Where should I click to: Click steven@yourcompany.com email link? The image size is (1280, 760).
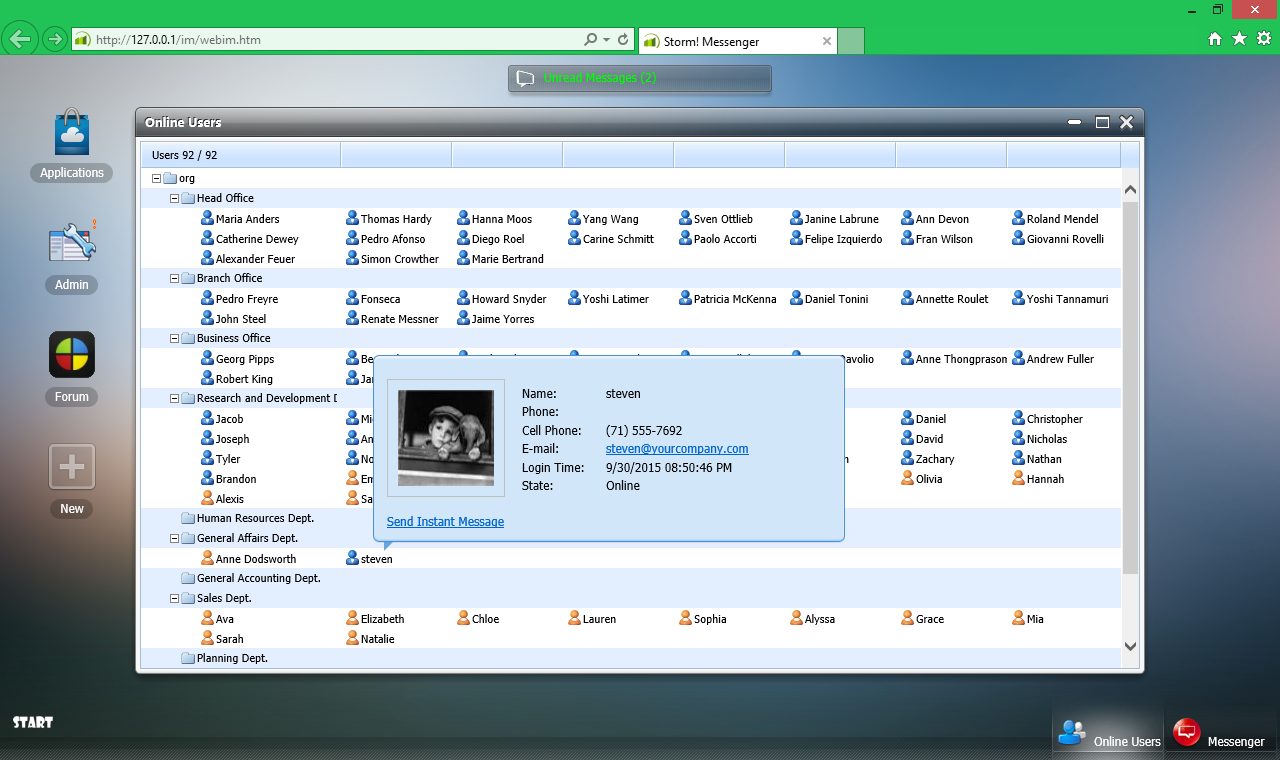click(677, 449)
